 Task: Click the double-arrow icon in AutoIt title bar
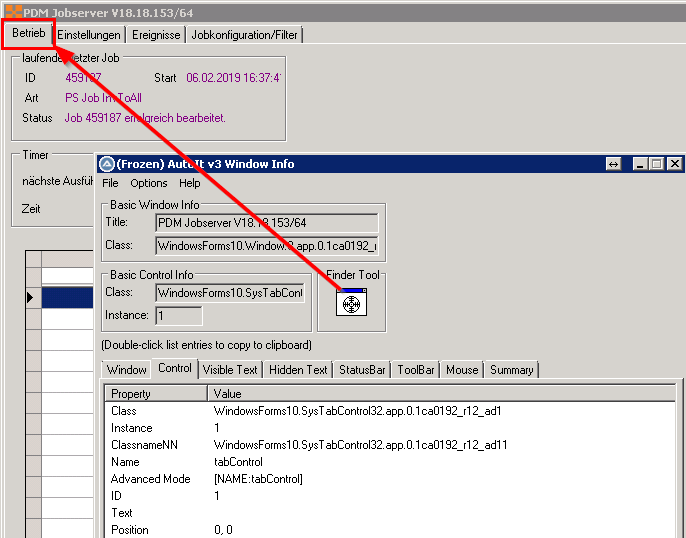point(614,164)
